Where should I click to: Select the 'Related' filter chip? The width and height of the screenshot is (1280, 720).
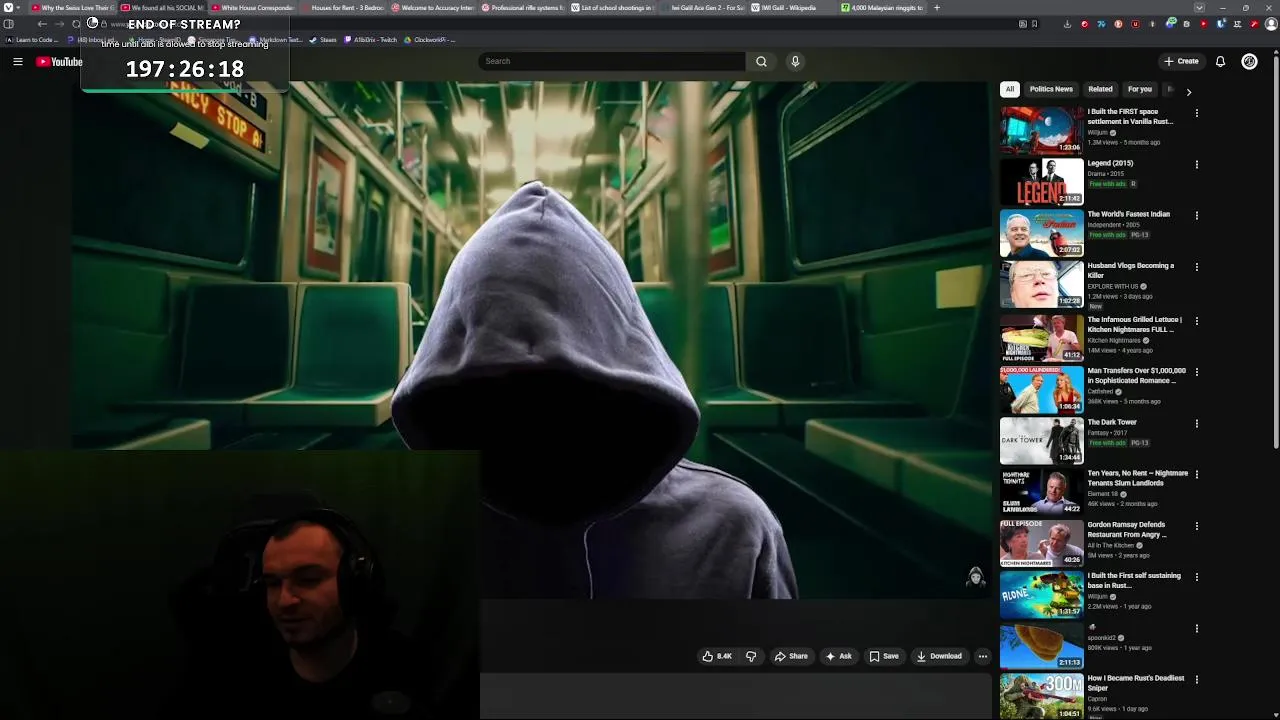pyautogui.click(x=1100, y=89)
